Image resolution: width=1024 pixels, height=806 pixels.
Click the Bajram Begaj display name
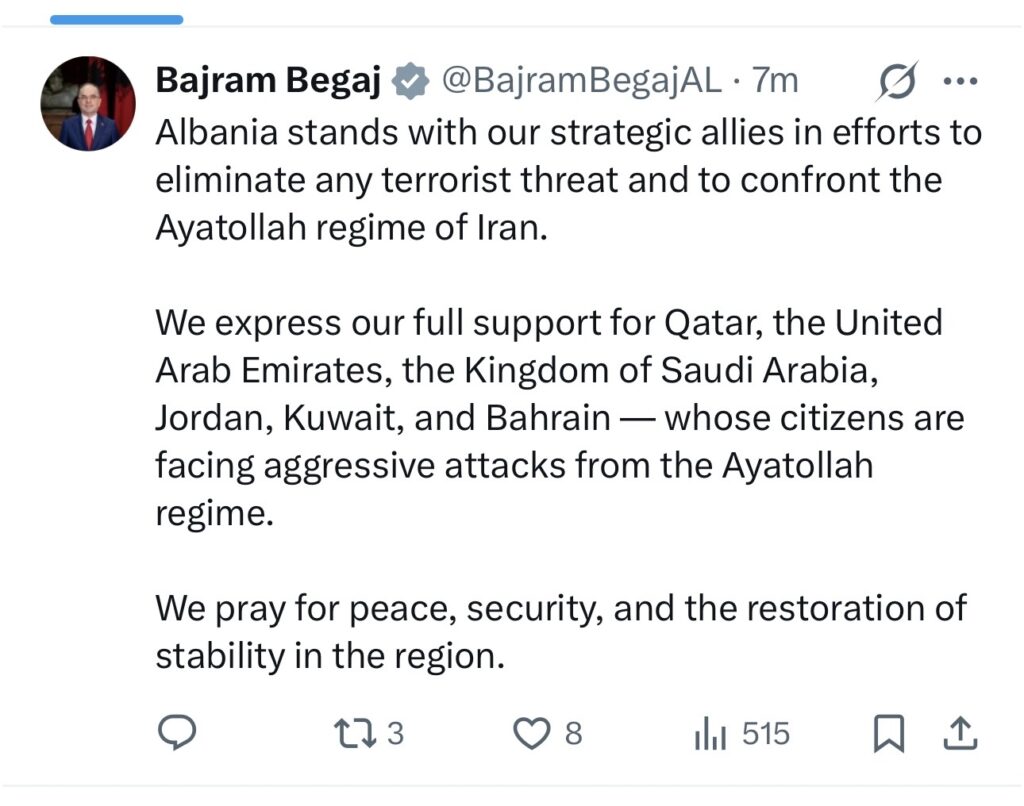click(x=267, y=82)
